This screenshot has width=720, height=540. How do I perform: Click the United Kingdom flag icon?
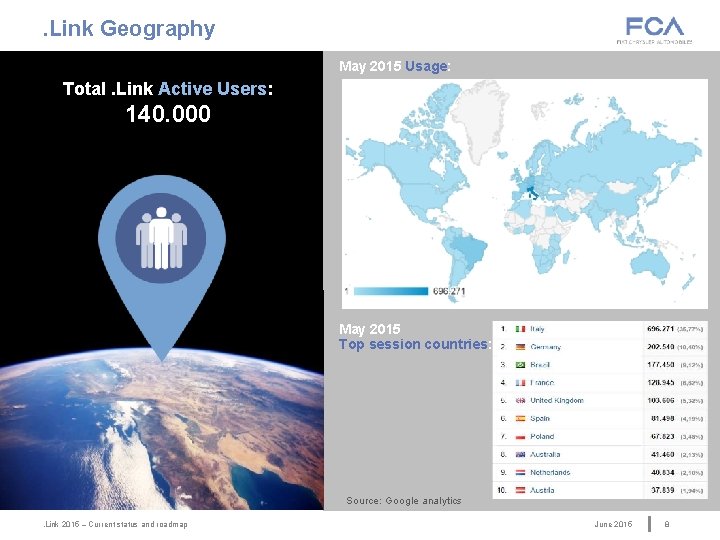coord(520,400)
